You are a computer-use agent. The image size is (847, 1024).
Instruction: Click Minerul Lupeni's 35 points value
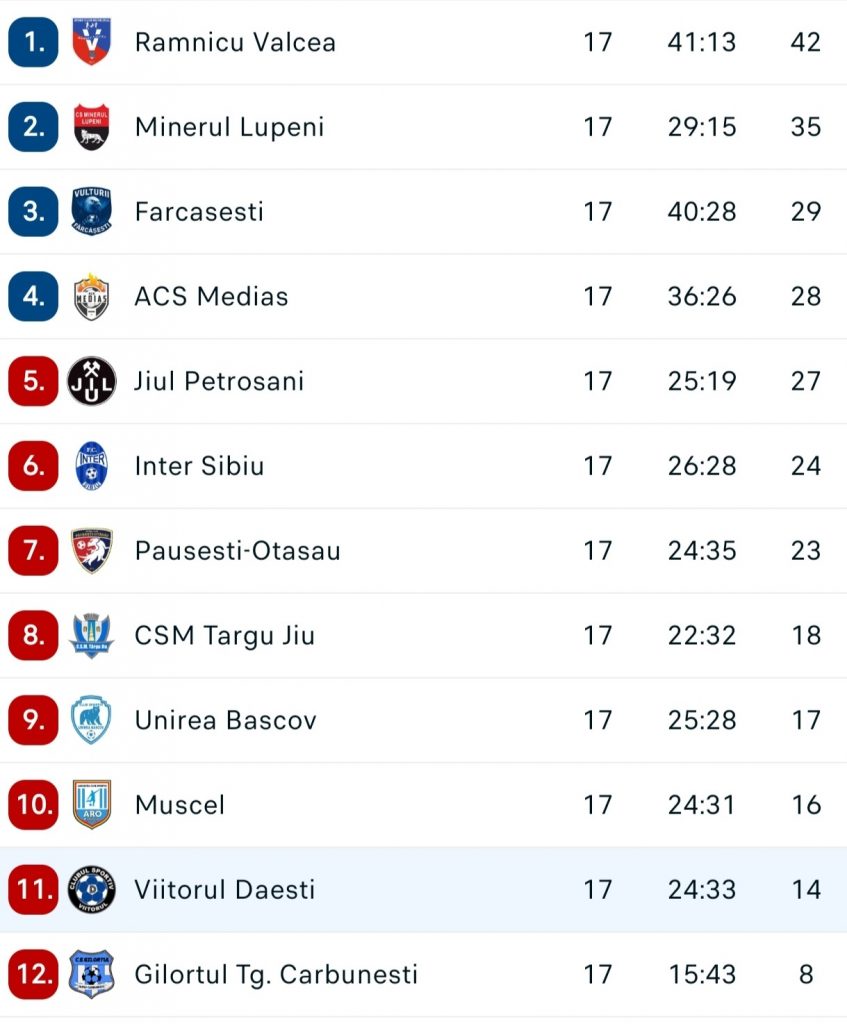806,127
